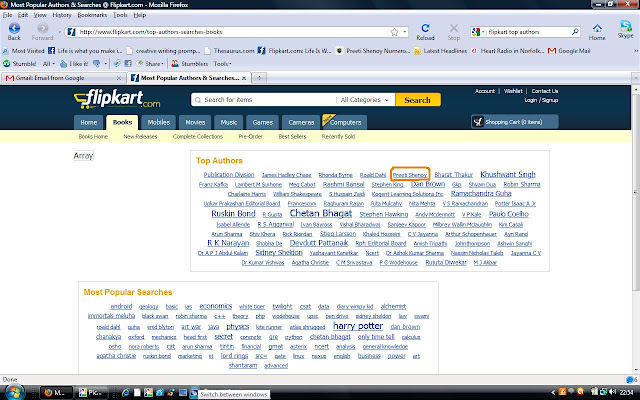Click the harry potter popular search link
Viewport: 640px width, 400px height.
pos(358,326)
